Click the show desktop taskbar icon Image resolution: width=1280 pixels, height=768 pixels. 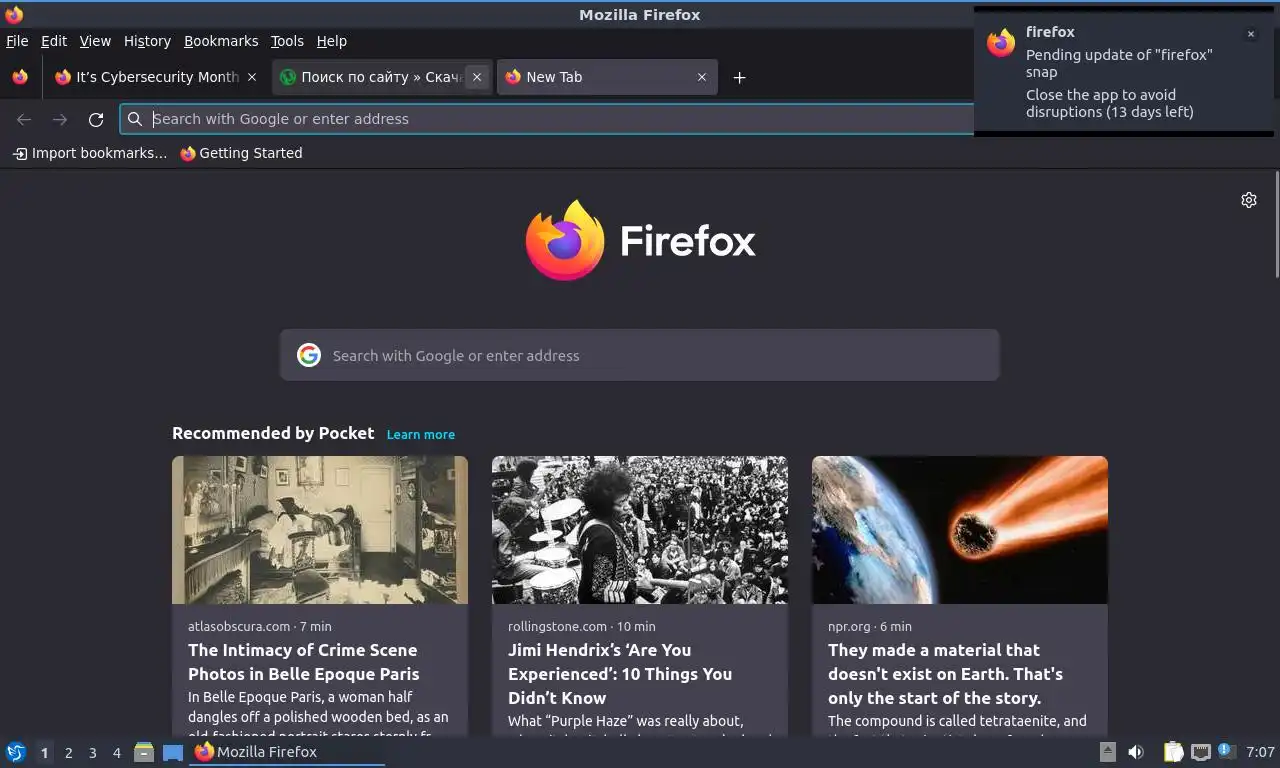pyautogui.click(x=173, y=752)
